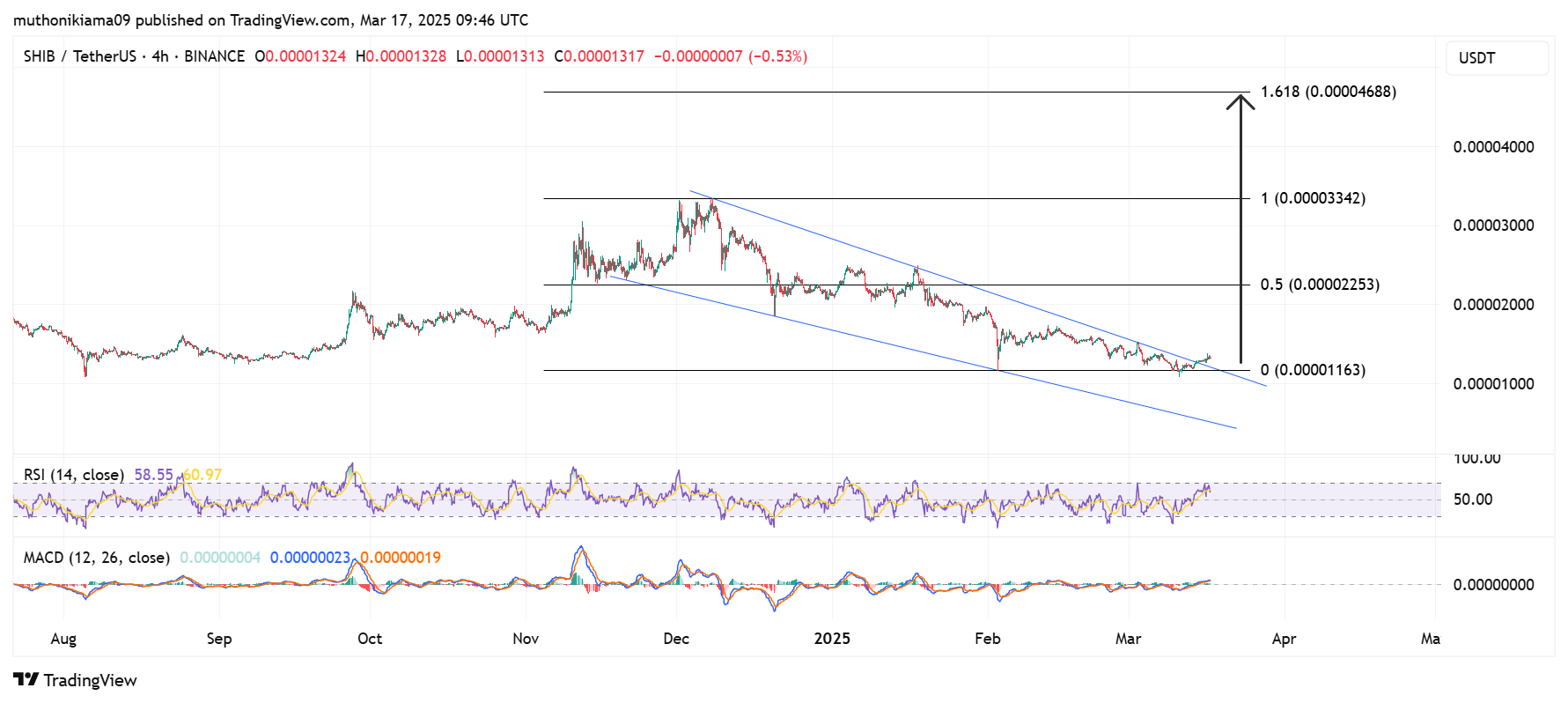
Task: Click the MACD line value 0.00000023
Action: coord(311,558)
